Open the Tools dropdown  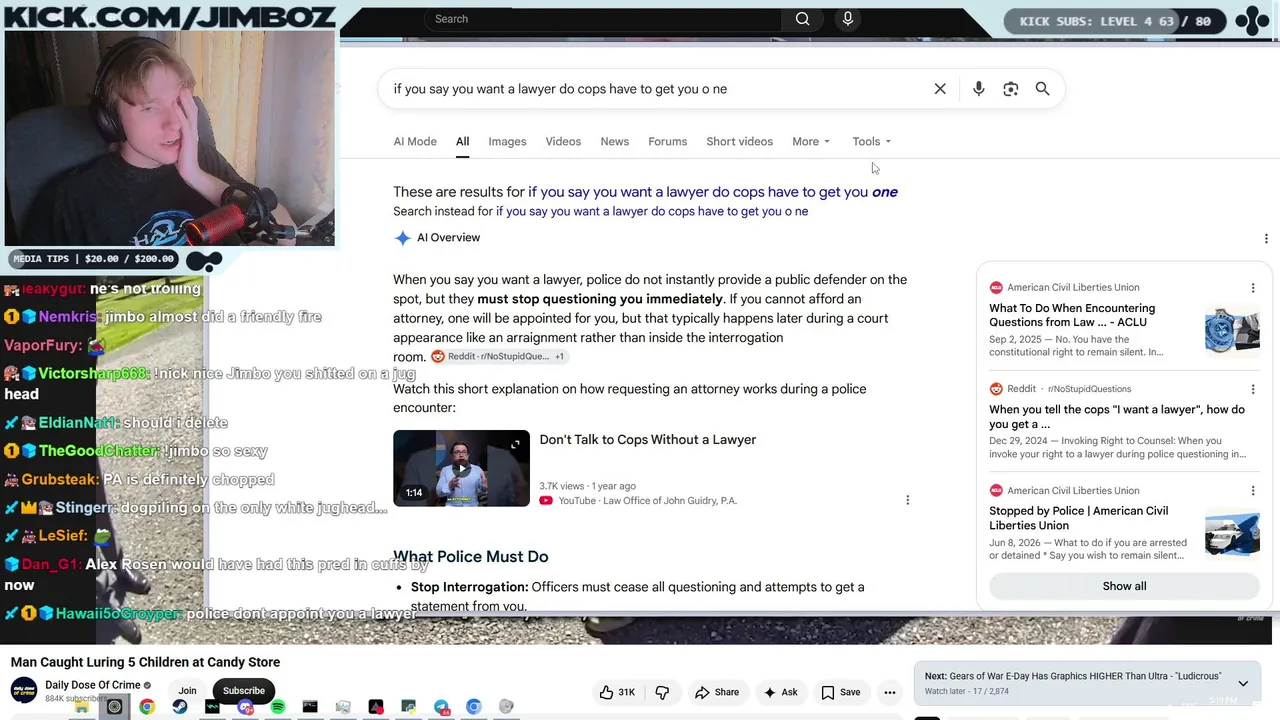pos(871,141)
